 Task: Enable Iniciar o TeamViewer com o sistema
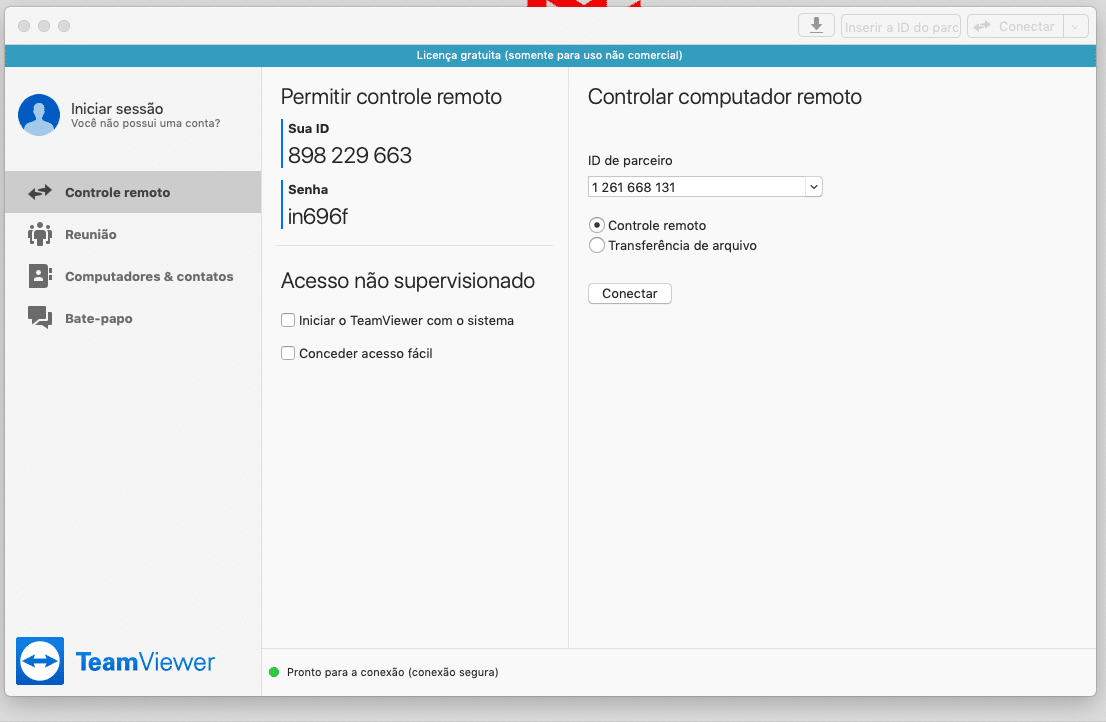click(x=288, y=320)
